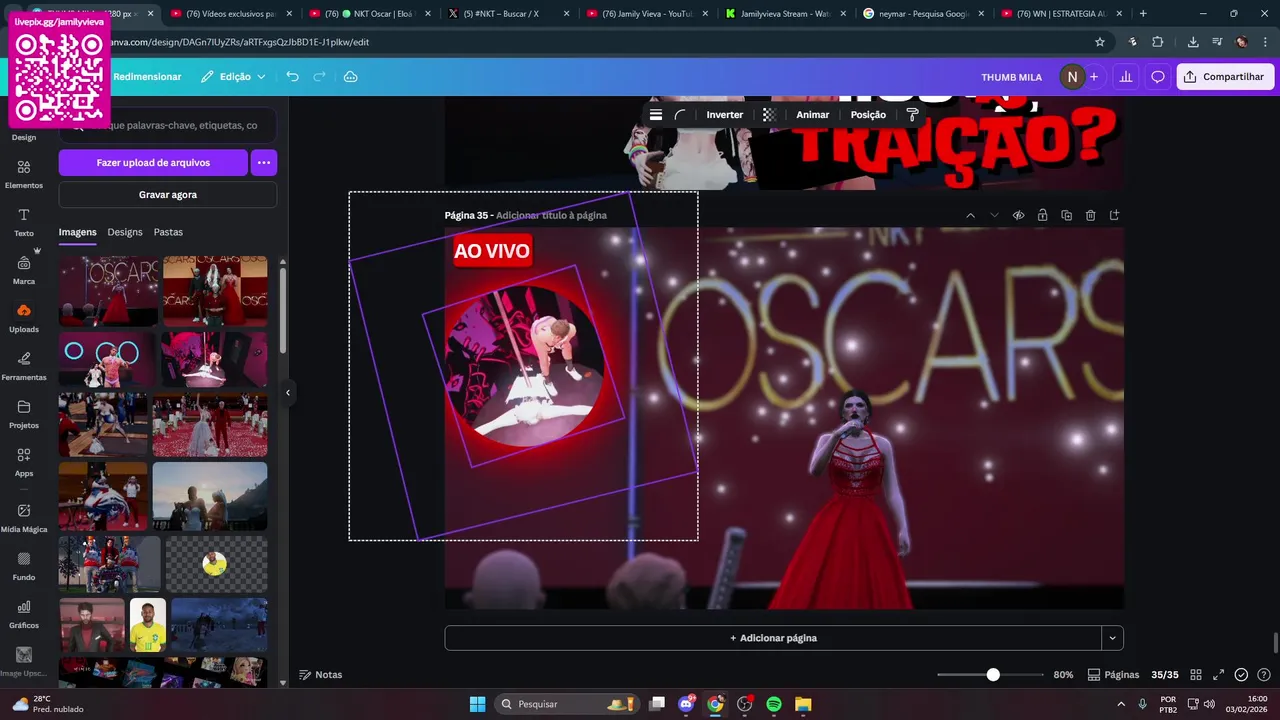The height and width of the screenshot is (720, 1280).
Task: Click Fazer upload de arquivos button
Action: [x=153, y=162]
